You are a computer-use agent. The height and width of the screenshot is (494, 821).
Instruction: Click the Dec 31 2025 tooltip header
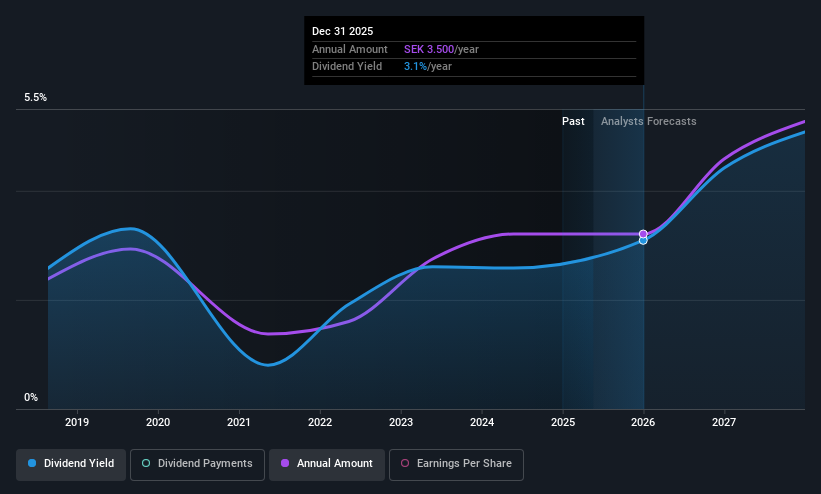pos(342,31)
